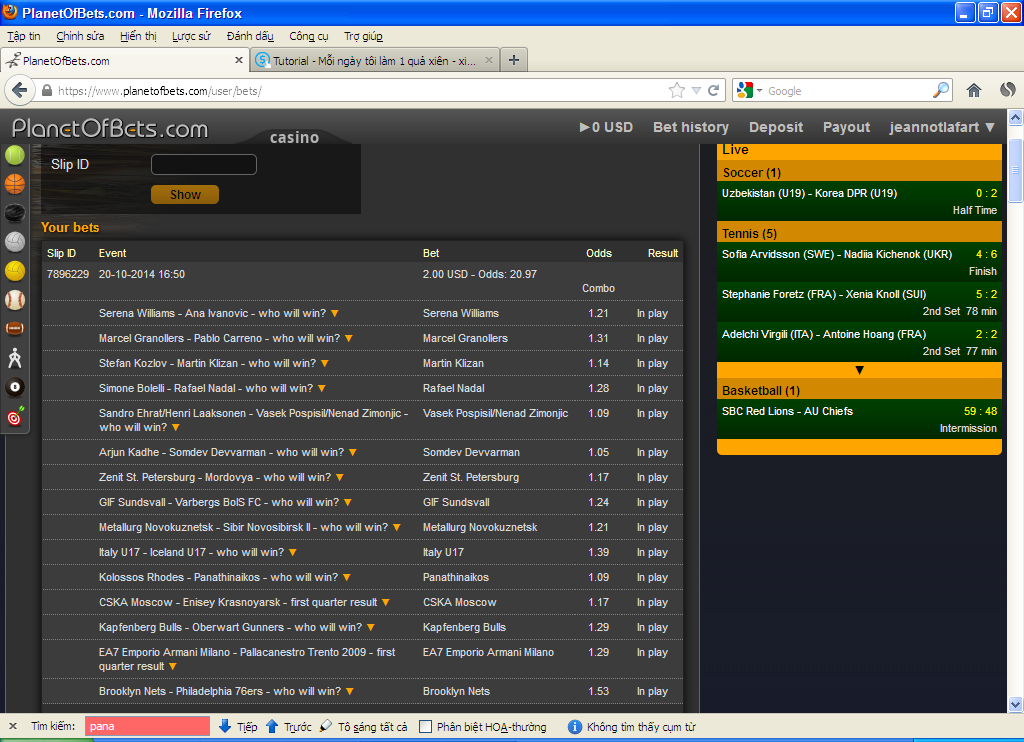Image resolution: width=1024 pixels, height=742 pixels.
Task: Open search engine selector dropdown
Action: click(760, 91)
